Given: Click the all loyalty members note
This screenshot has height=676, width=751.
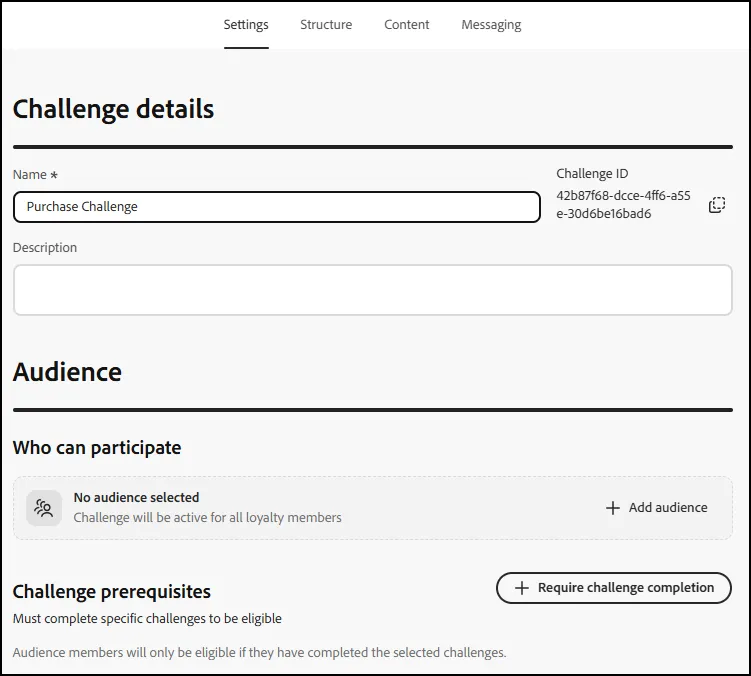Looking at the screenshot, I should (207, 517).
